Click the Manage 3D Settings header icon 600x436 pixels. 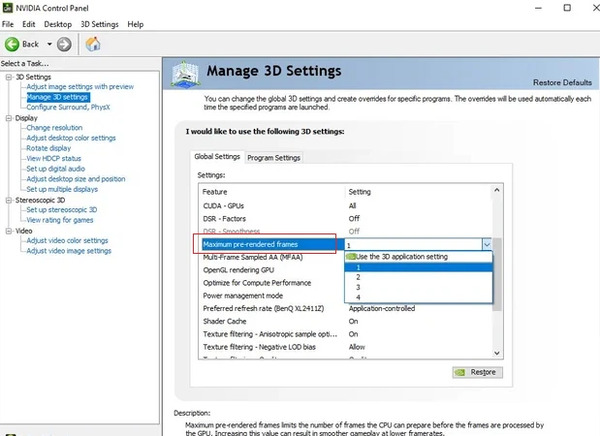(x=185, y=73)
